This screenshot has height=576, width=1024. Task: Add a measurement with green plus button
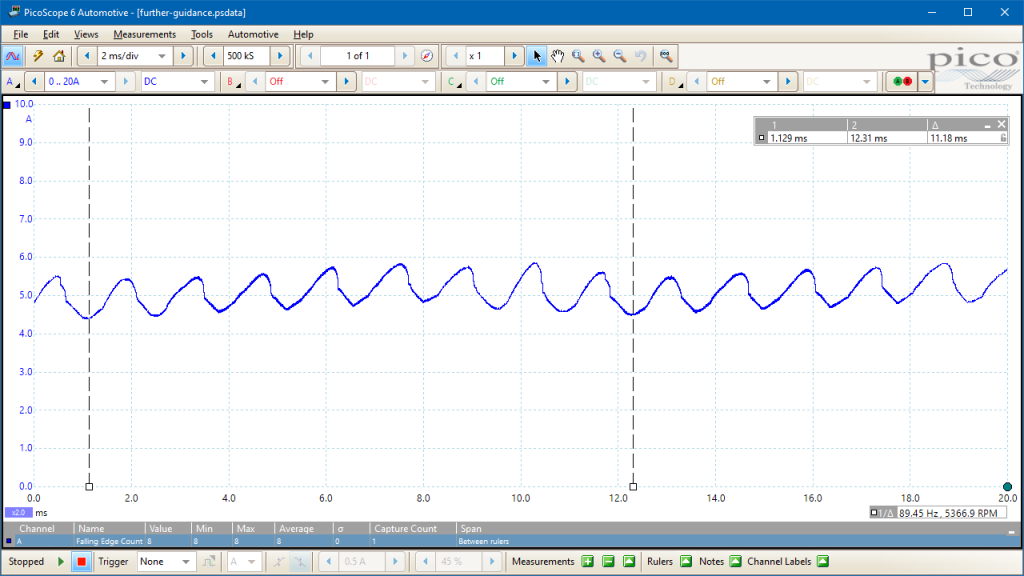point(588,561)
